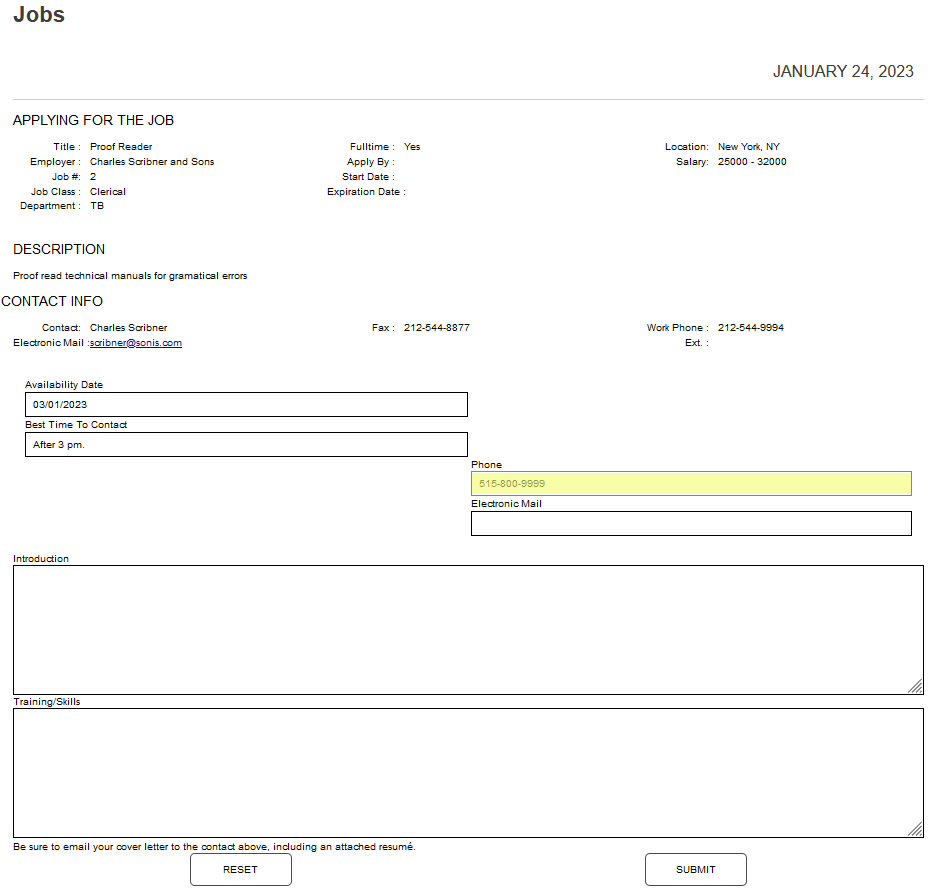Viewport: 936px width, 893px height.
Task: Click the CONTACT INFO section heading
Action: (x=52, y=300)
